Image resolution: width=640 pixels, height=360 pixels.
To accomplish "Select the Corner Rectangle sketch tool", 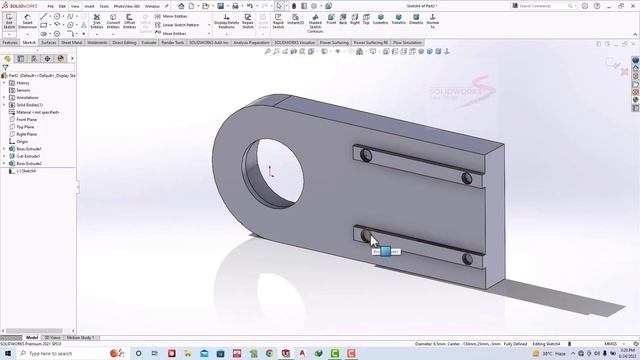I will click(x=43, y=25).
